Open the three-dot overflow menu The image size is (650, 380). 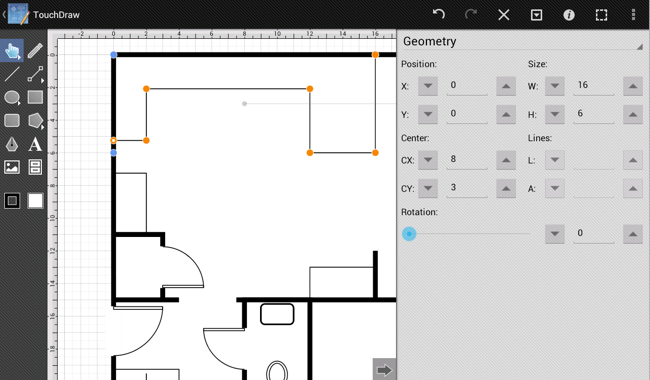pyautogui.click(x=633, y=15)
